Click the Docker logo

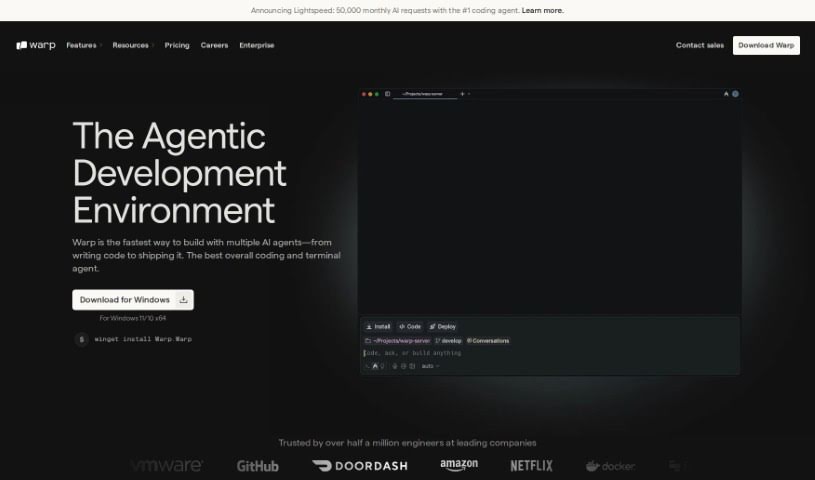tap(610, 466)
